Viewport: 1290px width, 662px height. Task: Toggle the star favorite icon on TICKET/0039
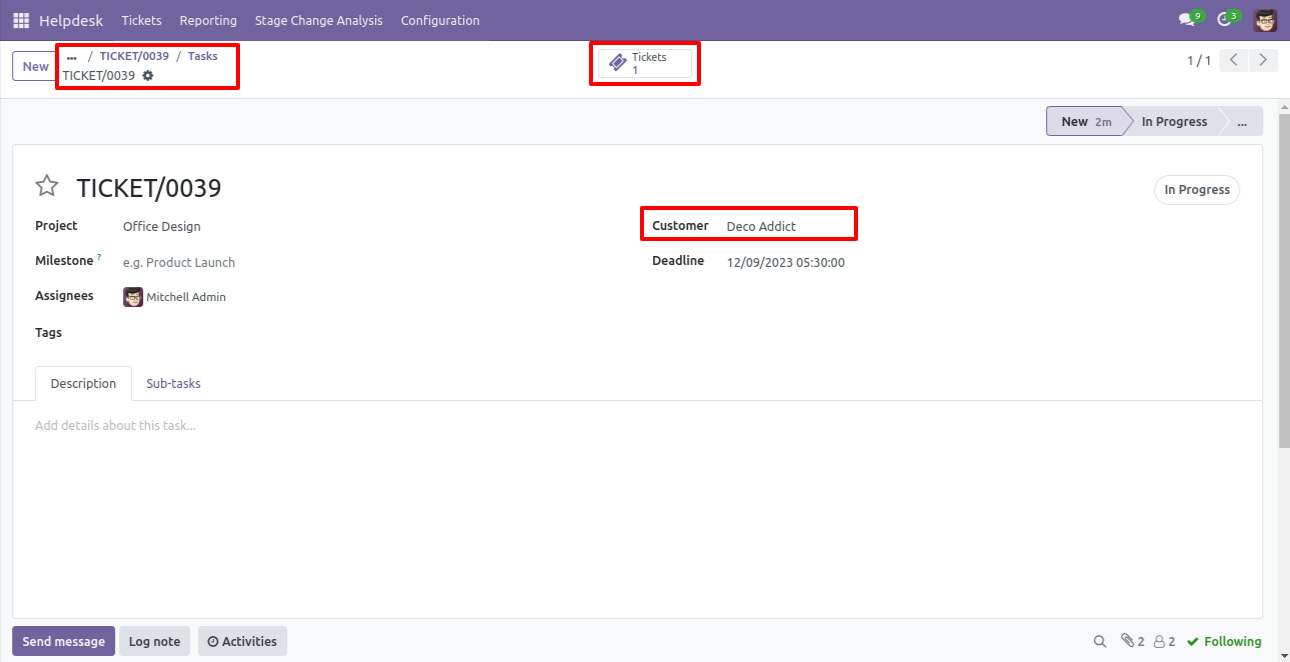[47, 186]
